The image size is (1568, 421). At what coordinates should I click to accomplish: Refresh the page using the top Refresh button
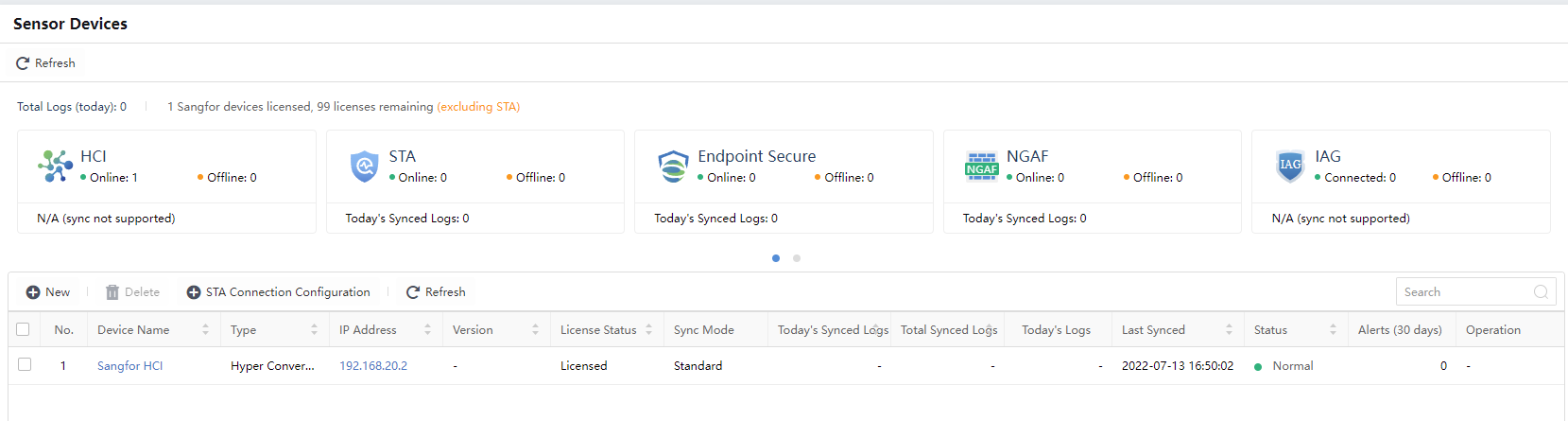(45, 63)
